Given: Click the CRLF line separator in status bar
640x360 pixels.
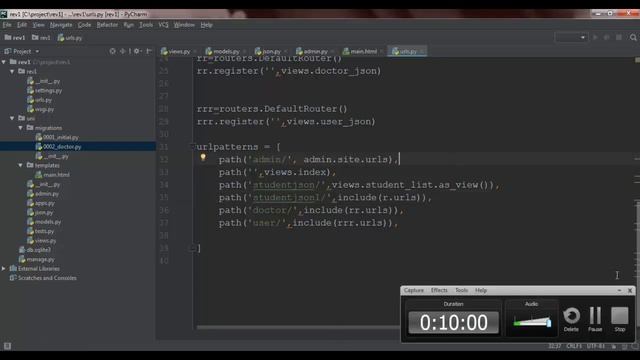Looking at the screenshot, I should [x=574, y=346].
